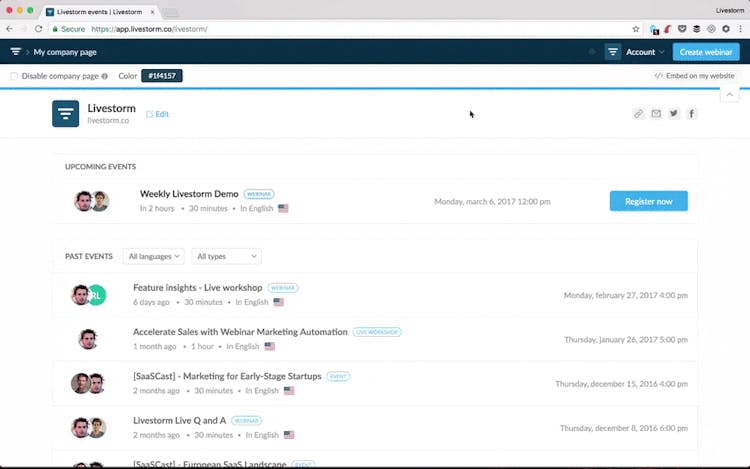Open Feature insights - Live workshop event

coord(198,287)
